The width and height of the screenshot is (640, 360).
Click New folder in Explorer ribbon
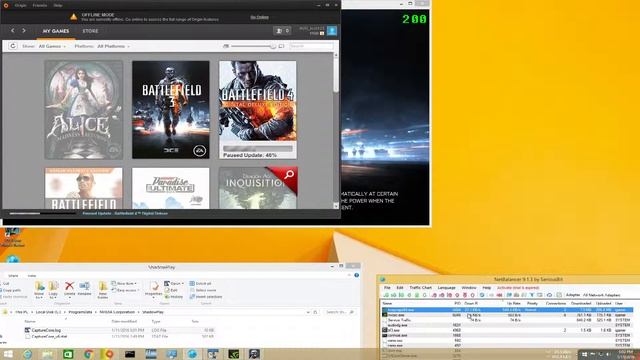coord(103,289)
